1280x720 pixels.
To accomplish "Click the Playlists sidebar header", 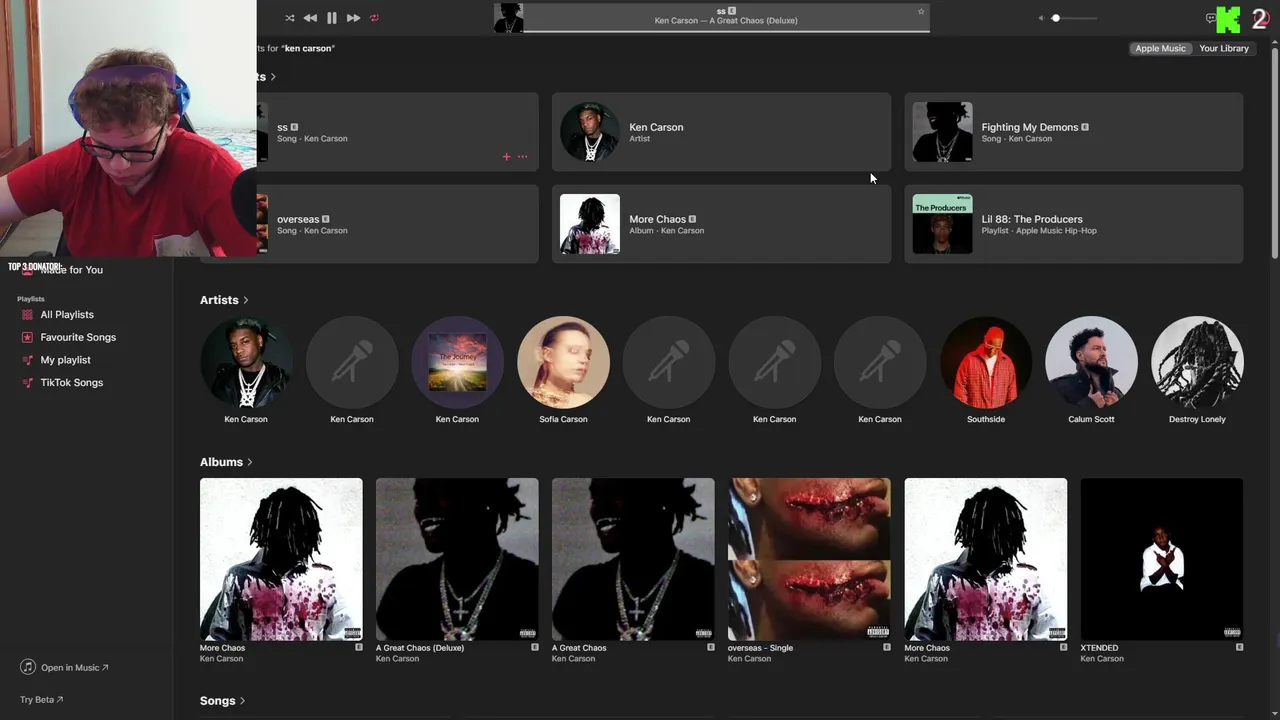I will coord(31,299).
